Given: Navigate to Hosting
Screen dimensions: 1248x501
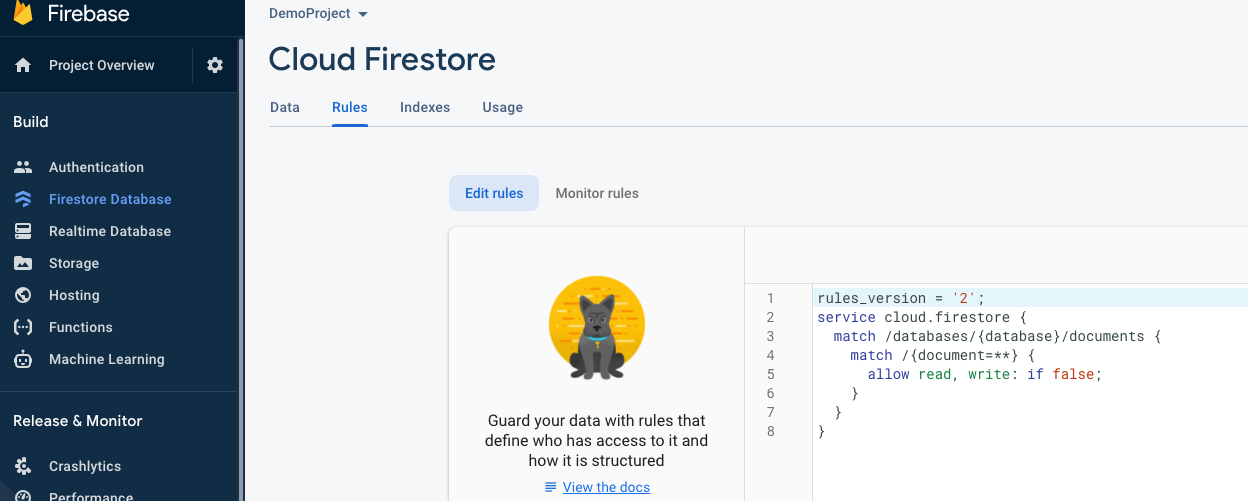Looking at the screenshot, I should [x=74, y=295].
